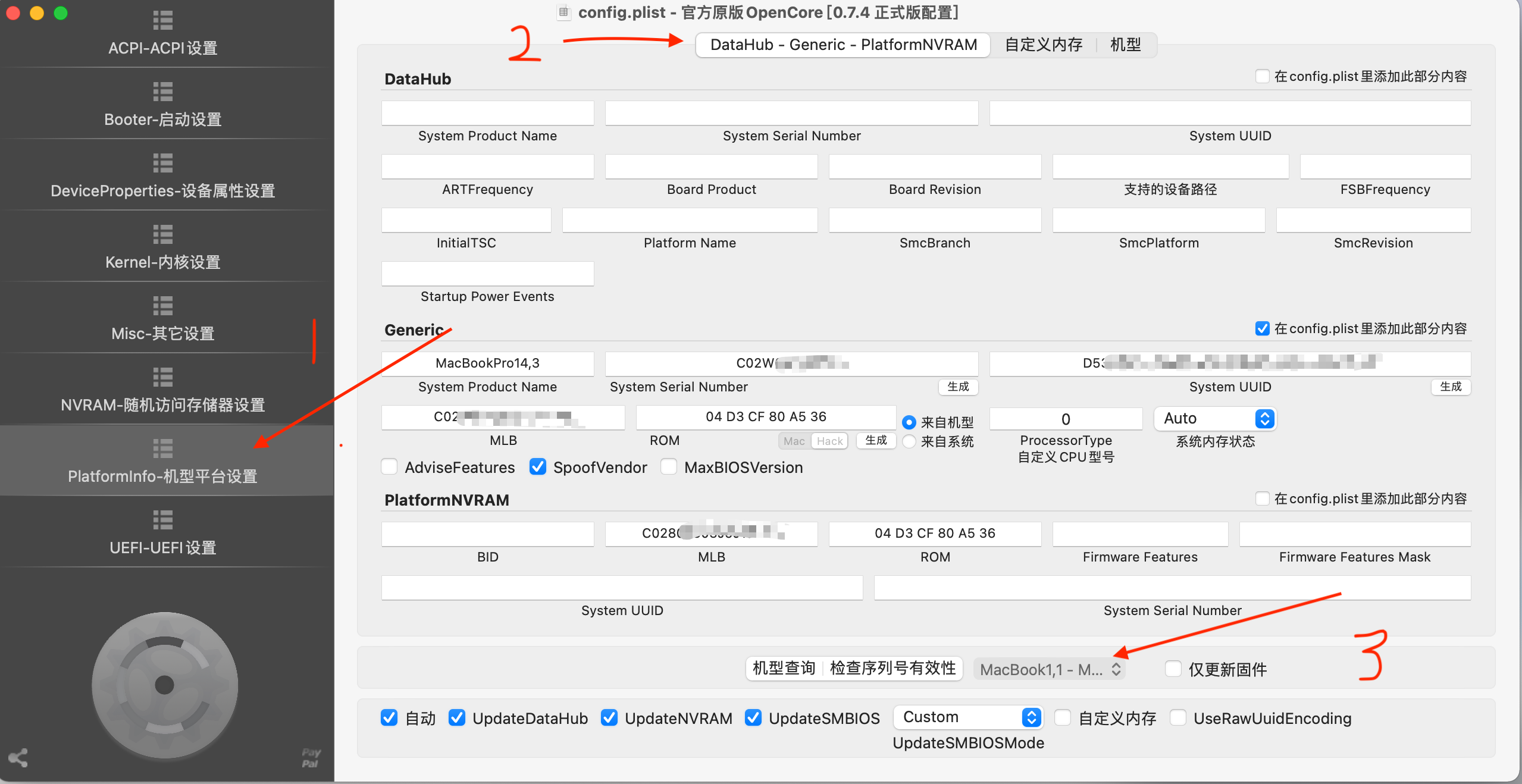The image size is (1522, 784).
Task: Open the Booter settings list icon
Action: pos(162,92)
